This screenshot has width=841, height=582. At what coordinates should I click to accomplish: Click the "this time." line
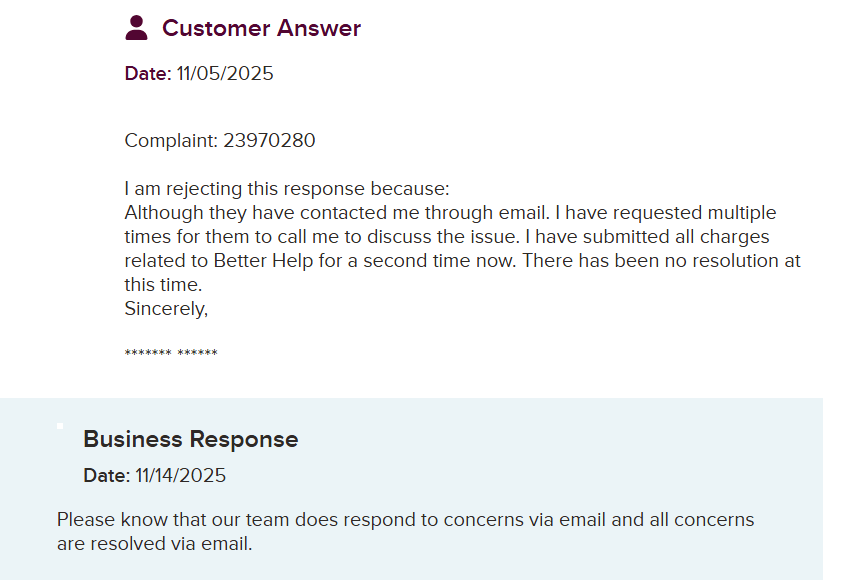[x=163, y=285]
